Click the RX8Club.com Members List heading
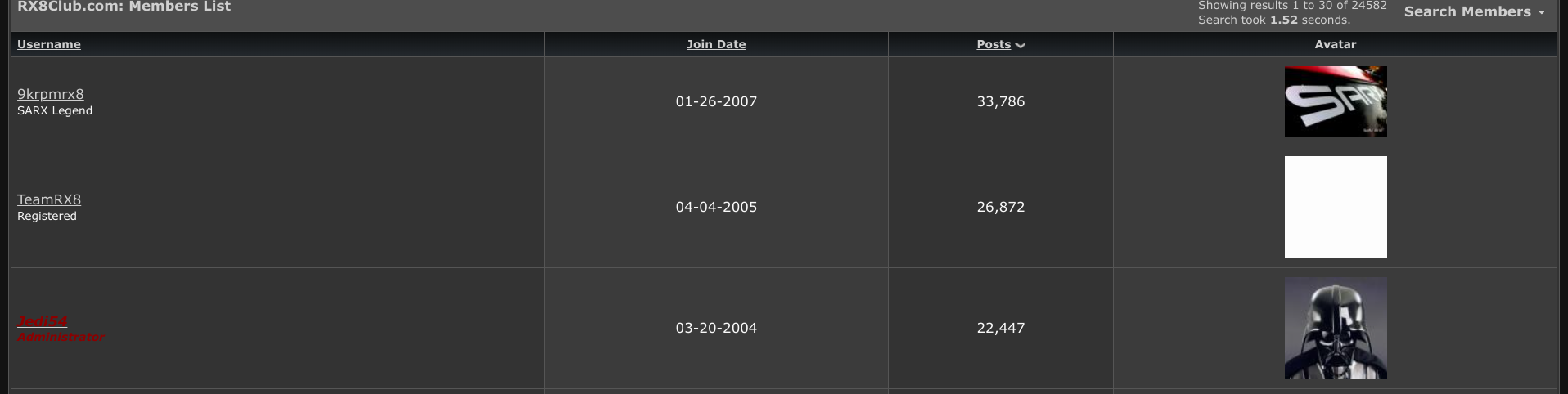1568x394 pixels. (x=124, y=7)
